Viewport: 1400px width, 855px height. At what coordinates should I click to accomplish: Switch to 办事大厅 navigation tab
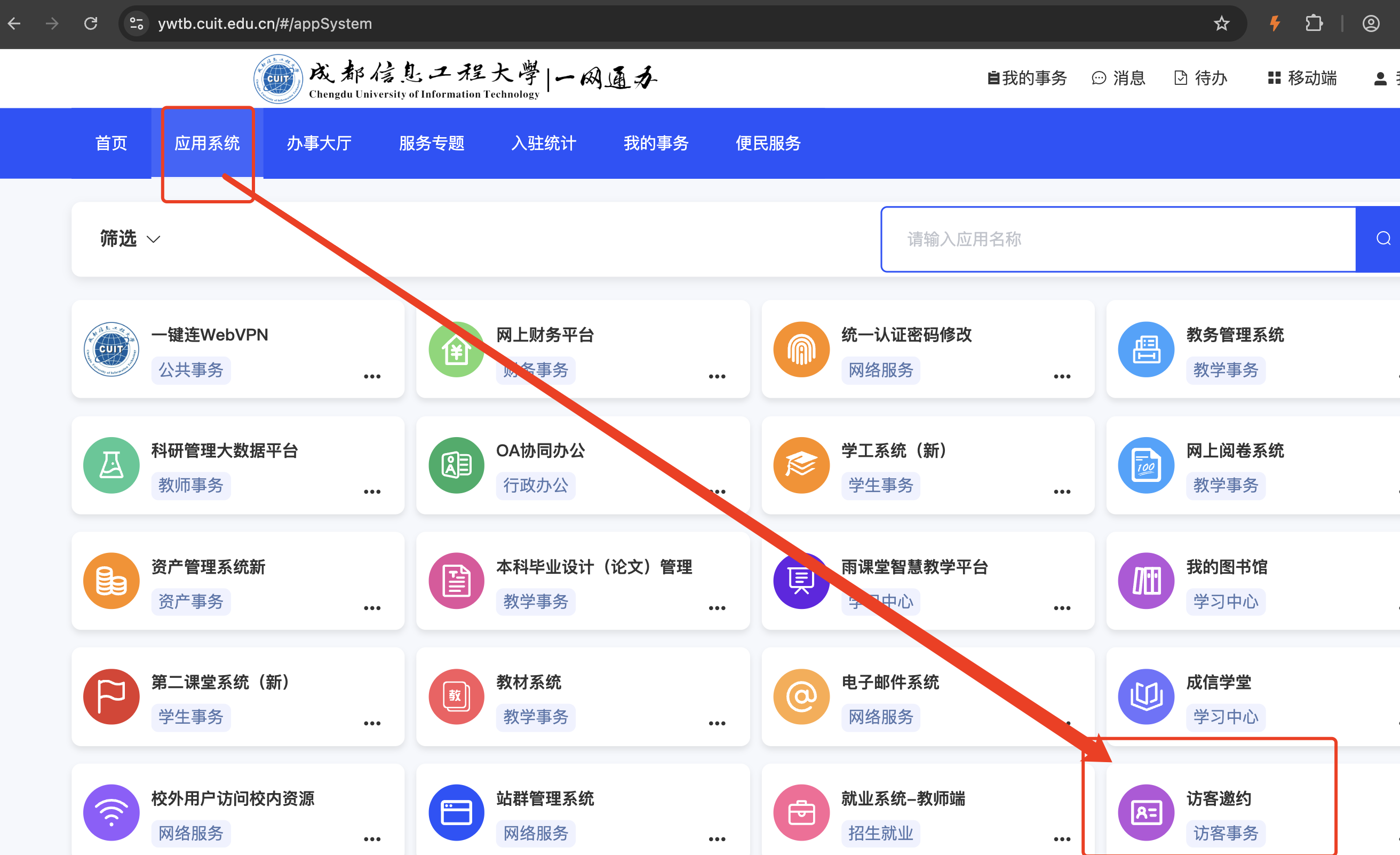click(319, 143)
